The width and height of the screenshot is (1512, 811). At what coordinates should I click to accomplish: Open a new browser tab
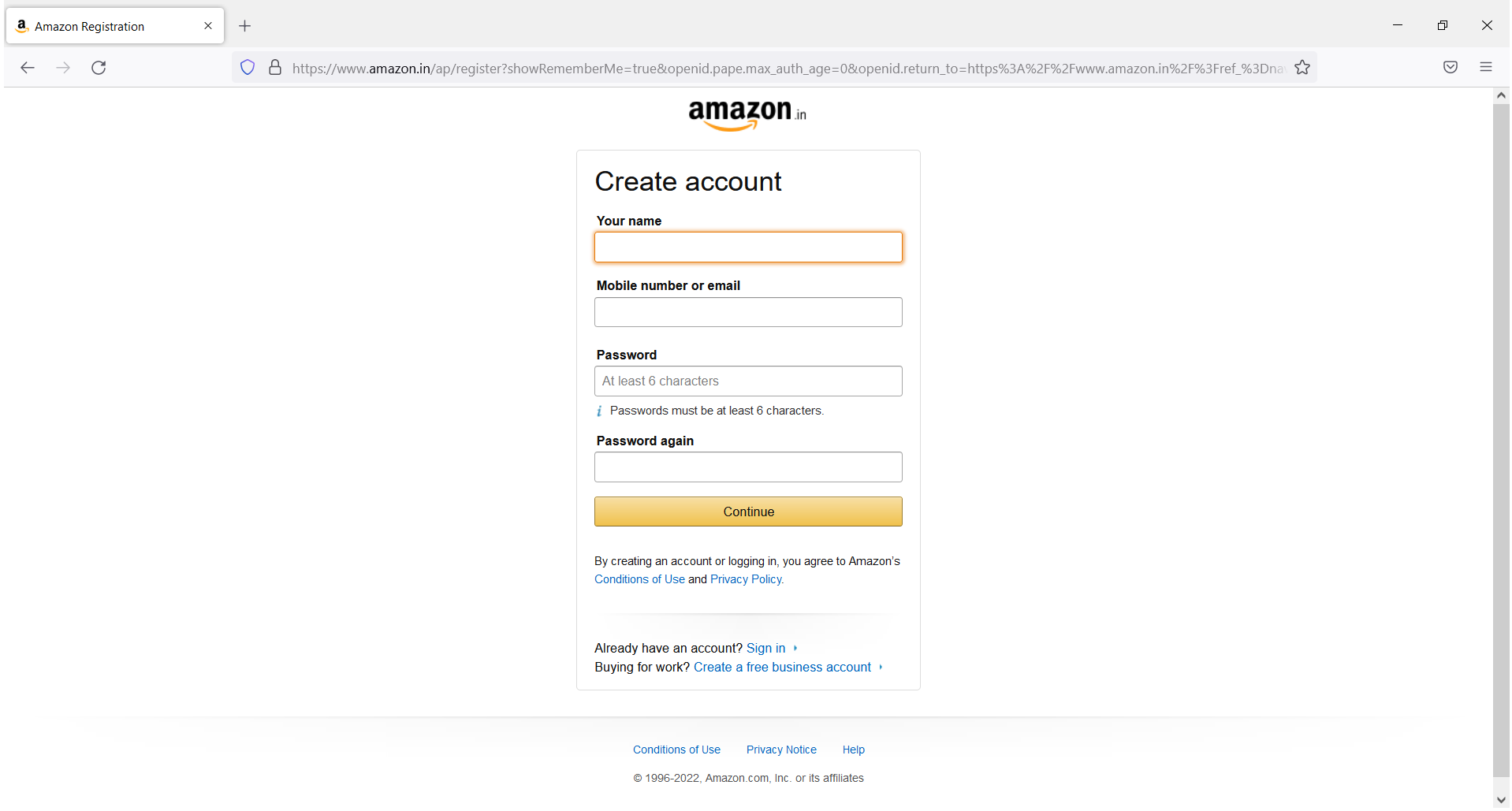click(244, 25)
